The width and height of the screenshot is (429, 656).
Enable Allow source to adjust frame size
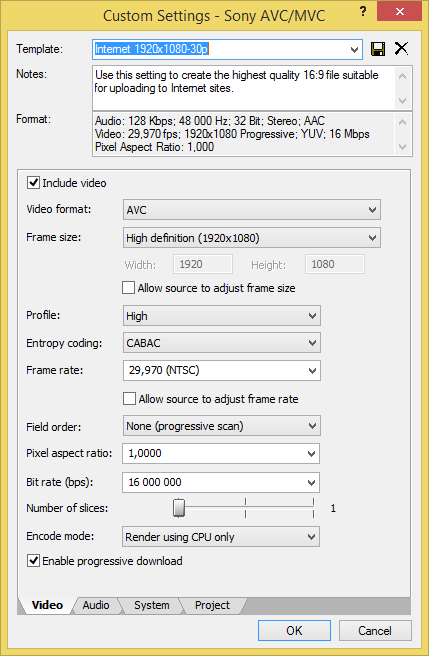coord(128,288)
